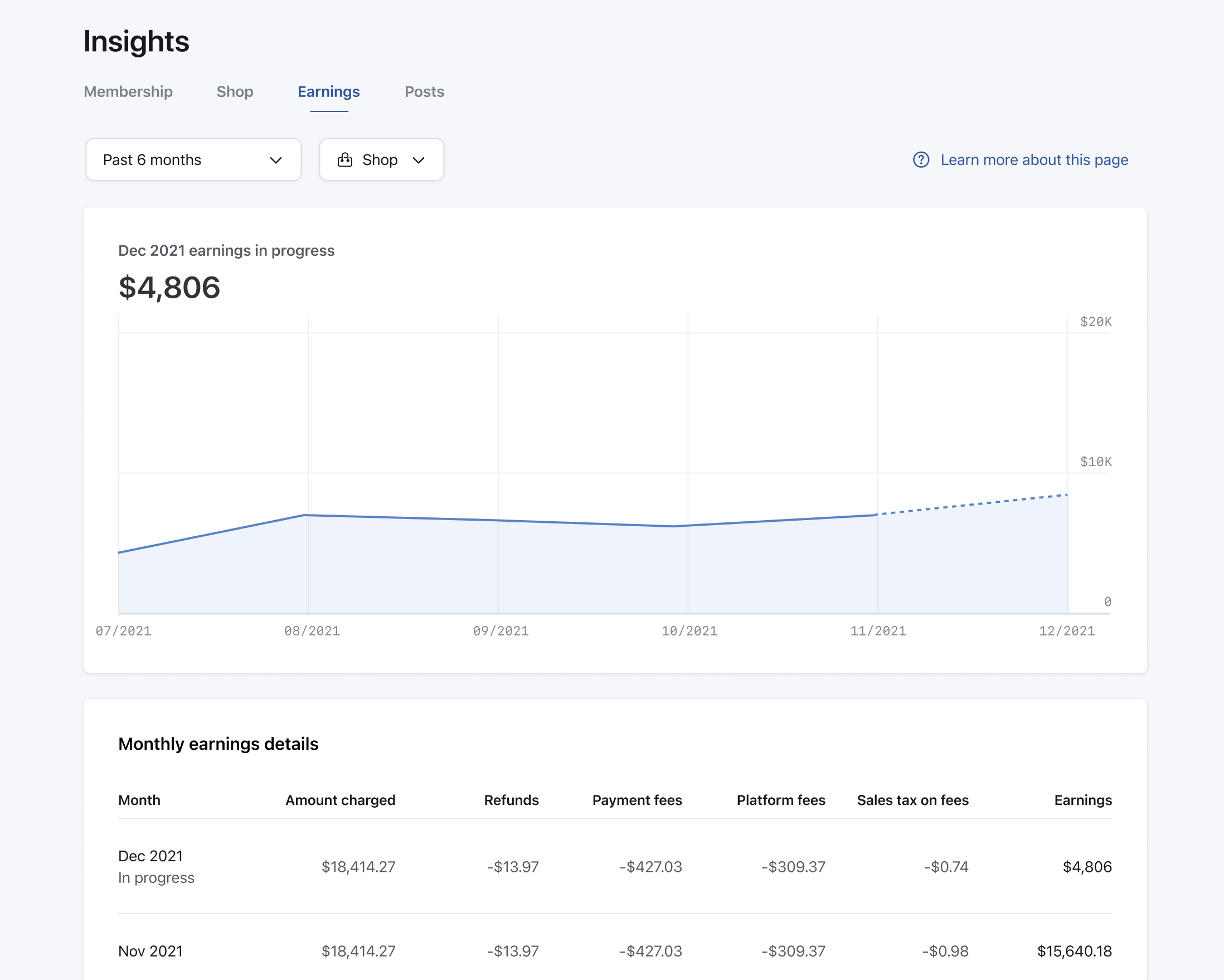Click the shopping bag icon in Shop filter
This screenshot has height=980, width=1224.
(x=345, y=159)
